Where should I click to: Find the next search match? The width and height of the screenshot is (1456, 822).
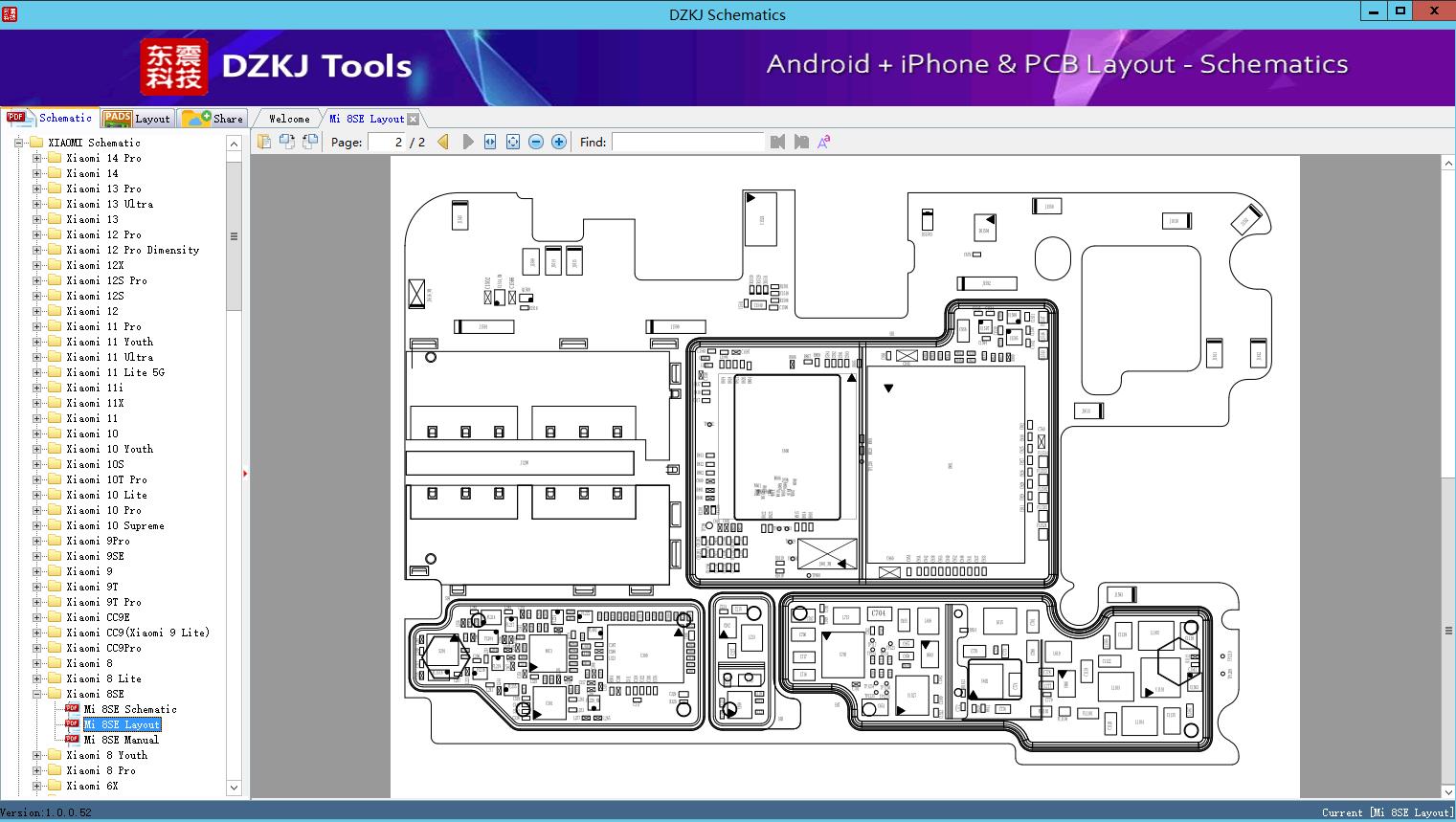[x=801, y=142]
